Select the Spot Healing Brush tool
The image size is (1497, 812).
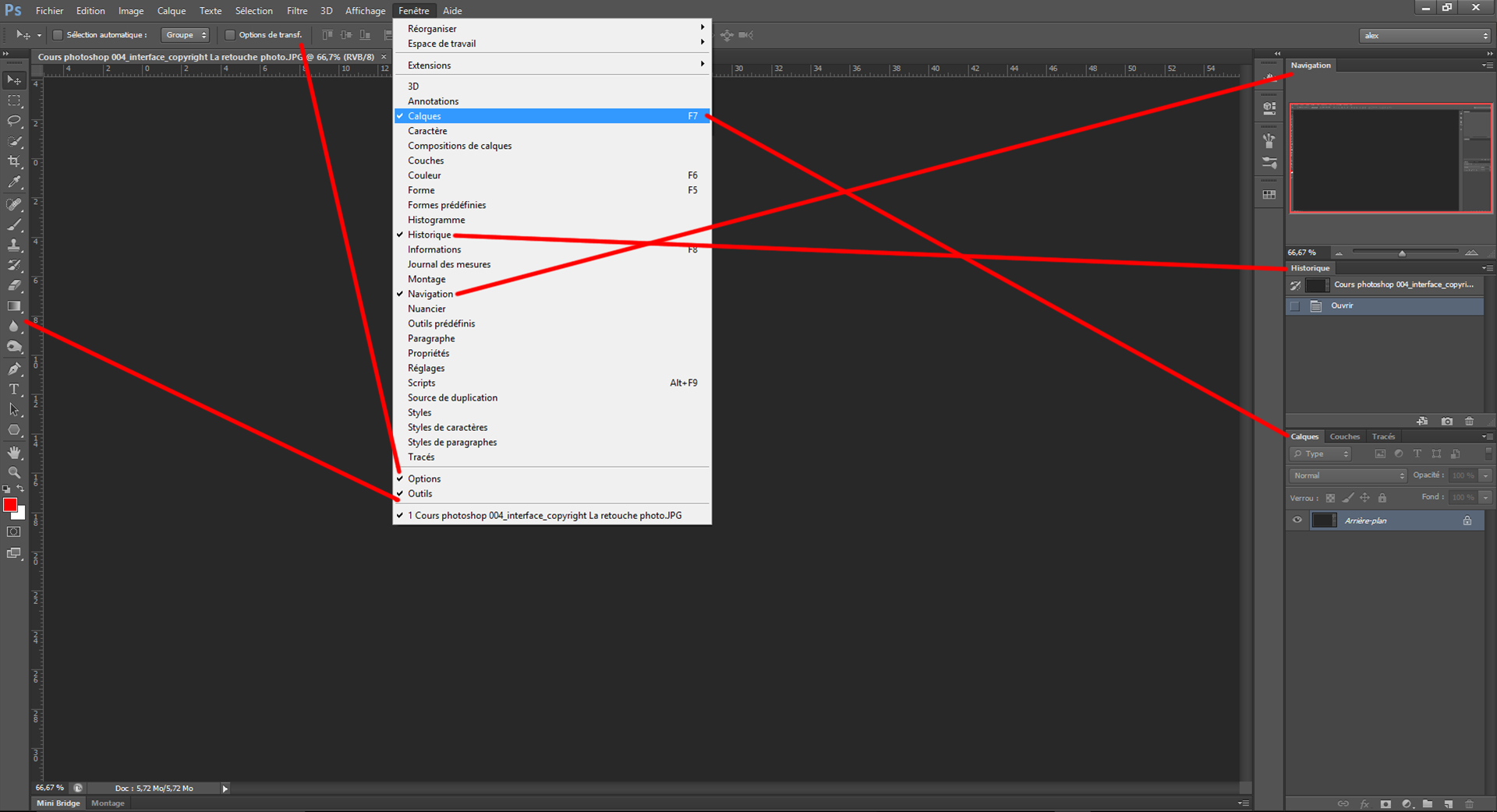(x=14, y=204)
